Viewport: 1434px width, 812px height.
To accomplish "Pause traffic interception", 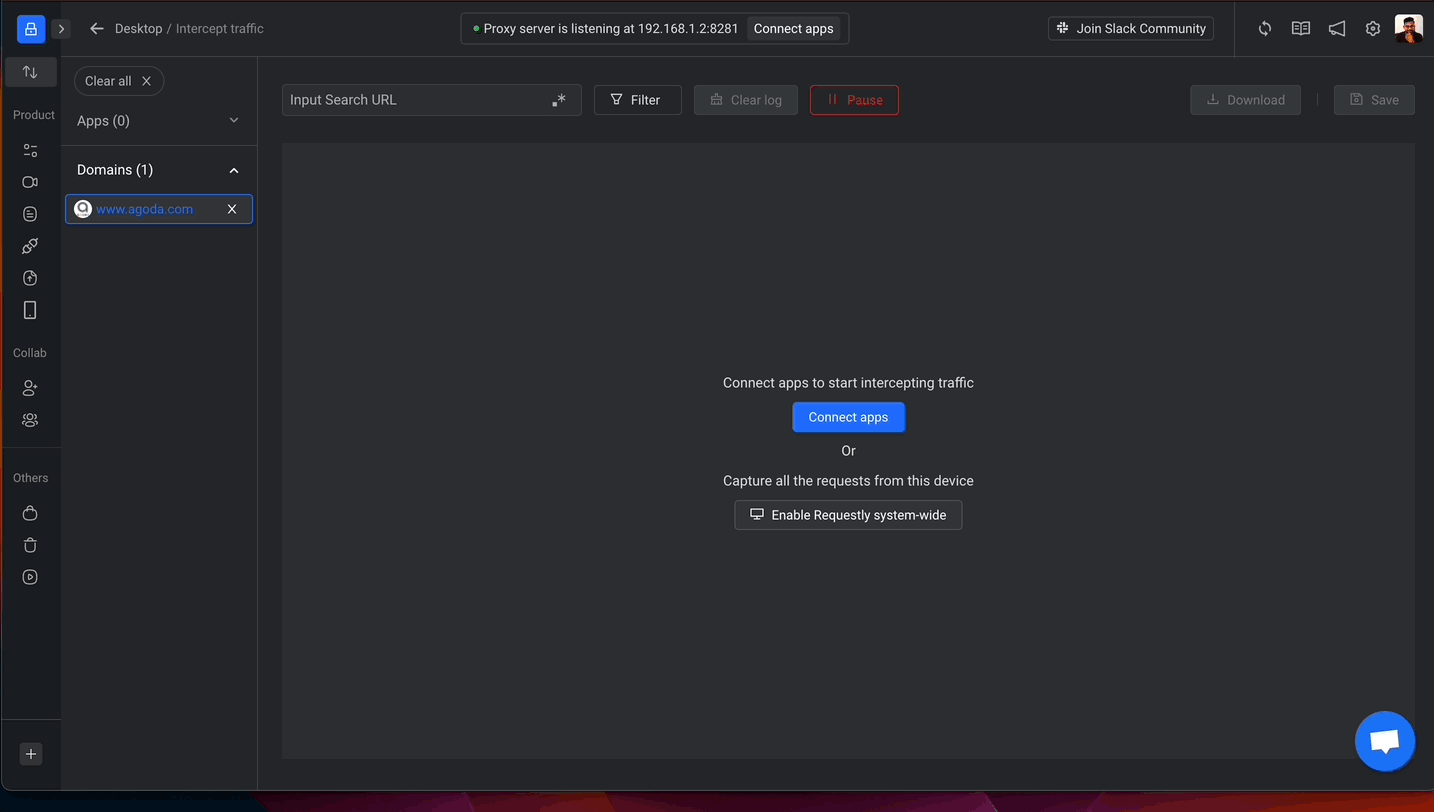I will (x=854, y=100).
